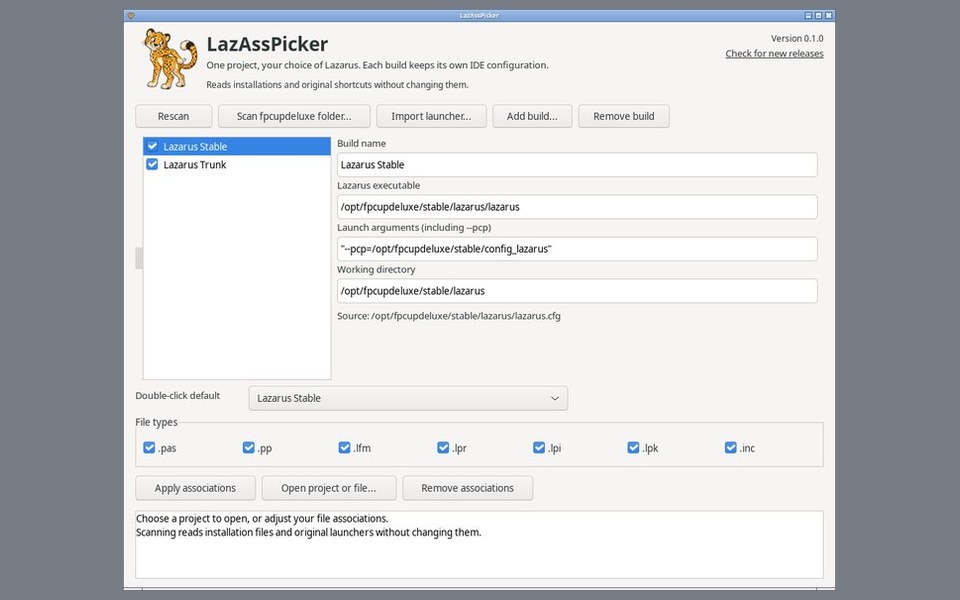Open Scan fpcupdeluxe folder dialog
Viewport: 960px width, 600px height.
[x=294, y=116]
